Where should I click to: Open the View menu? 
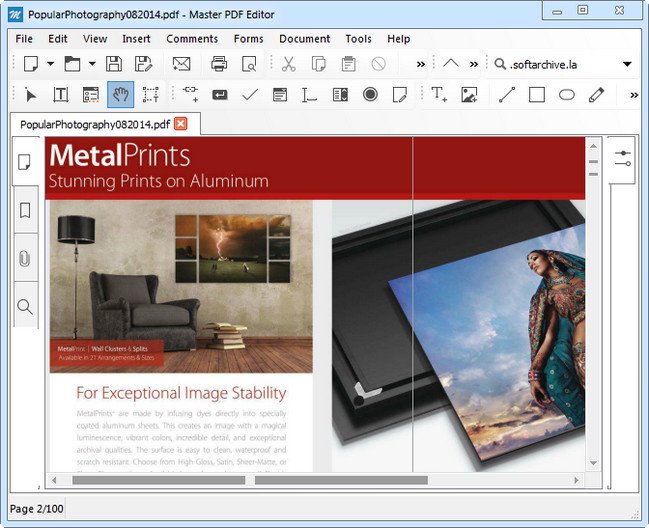95,38
